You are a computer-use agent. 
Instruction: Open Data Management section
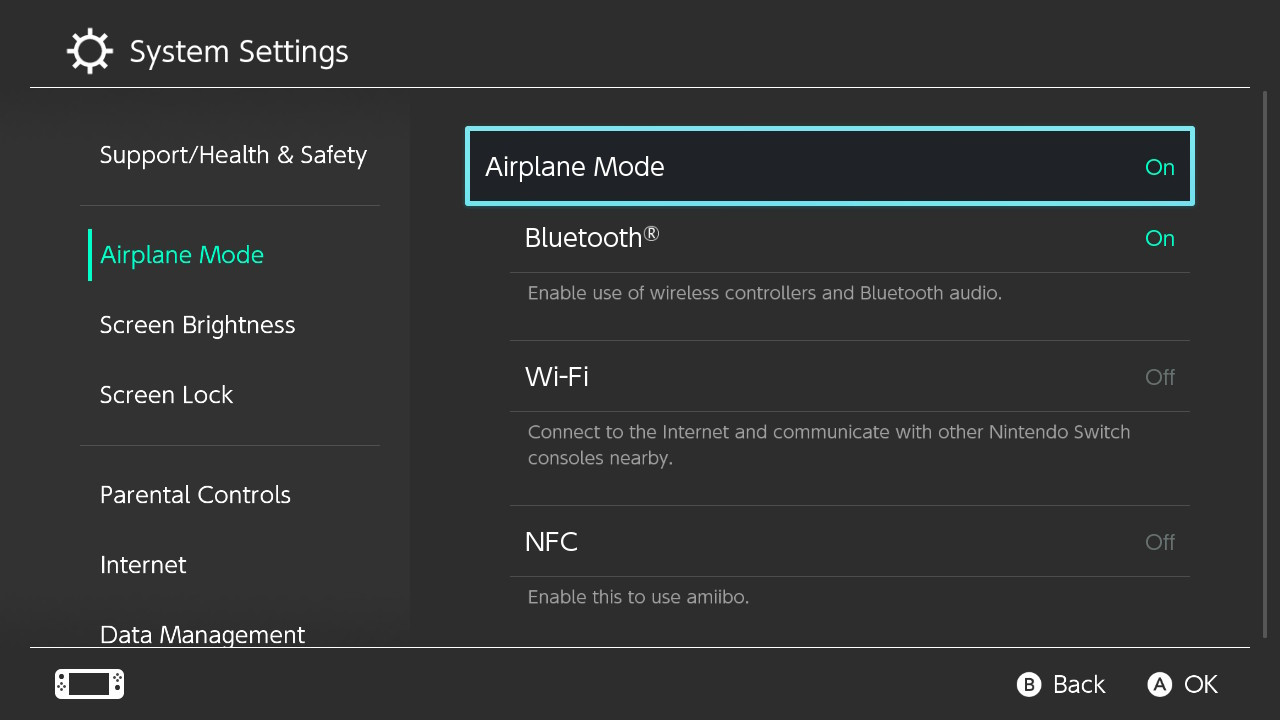pyautogui.click(x=202, y=634)
